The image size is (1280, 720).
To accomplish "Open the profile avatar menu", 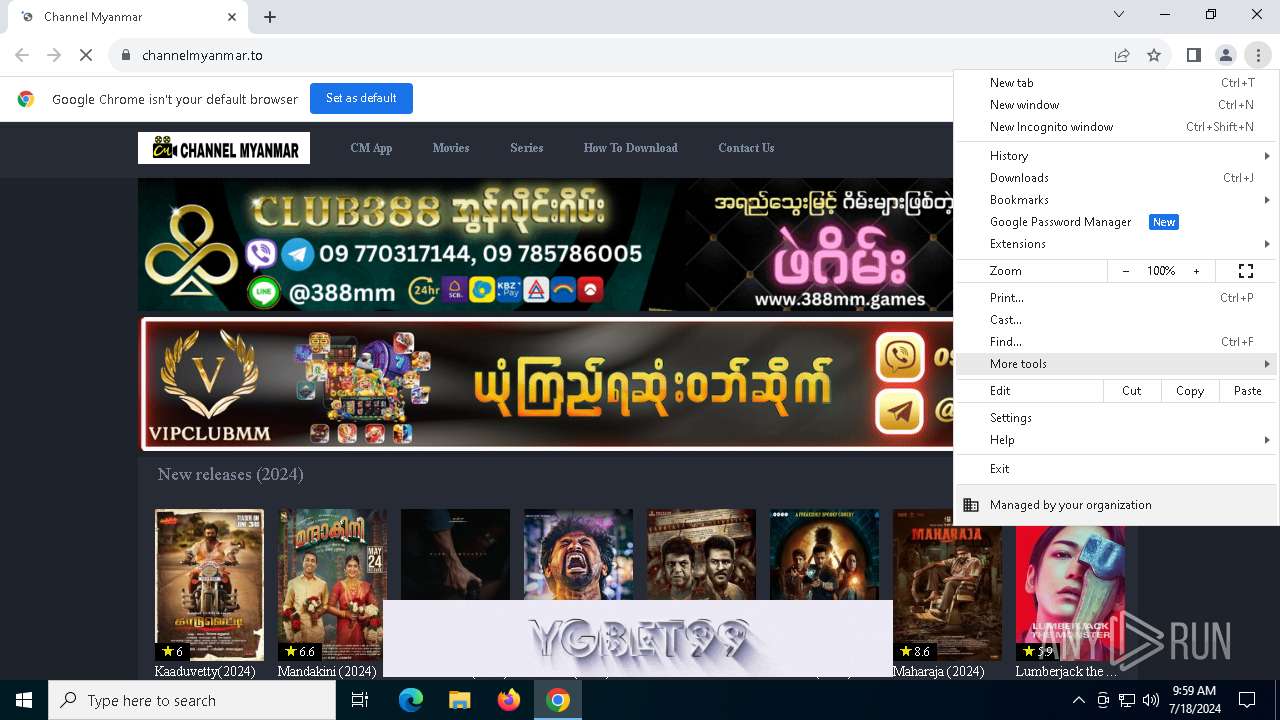I will 1225,55.
